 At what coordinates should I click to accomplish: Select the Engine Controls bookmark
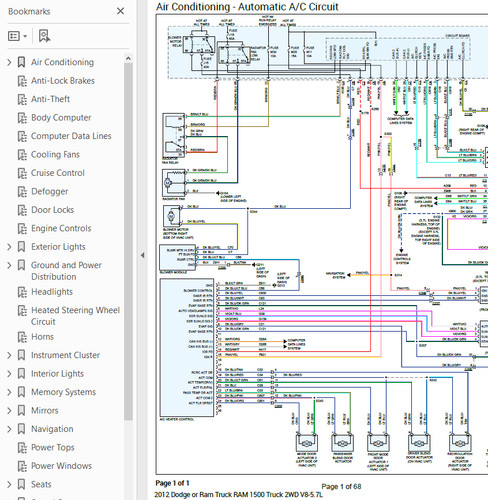(61, 228)
